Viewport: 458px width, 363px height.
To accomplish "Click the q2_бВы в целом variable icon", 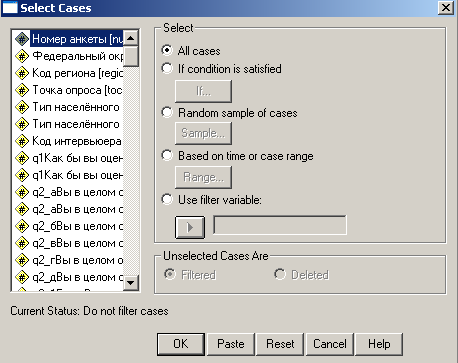I will point(22,226).
